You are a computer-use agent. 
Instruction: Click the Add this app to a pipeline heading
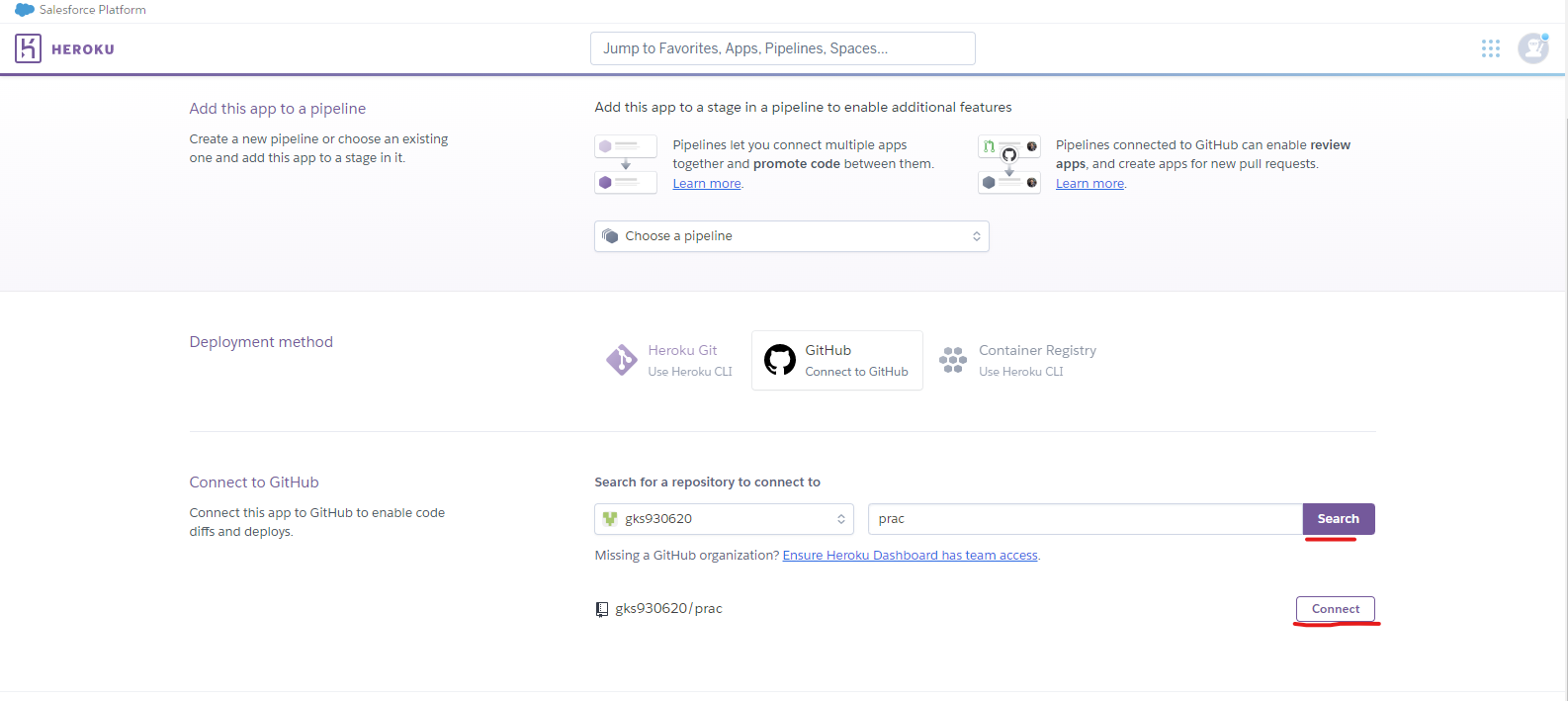[278, 109]
